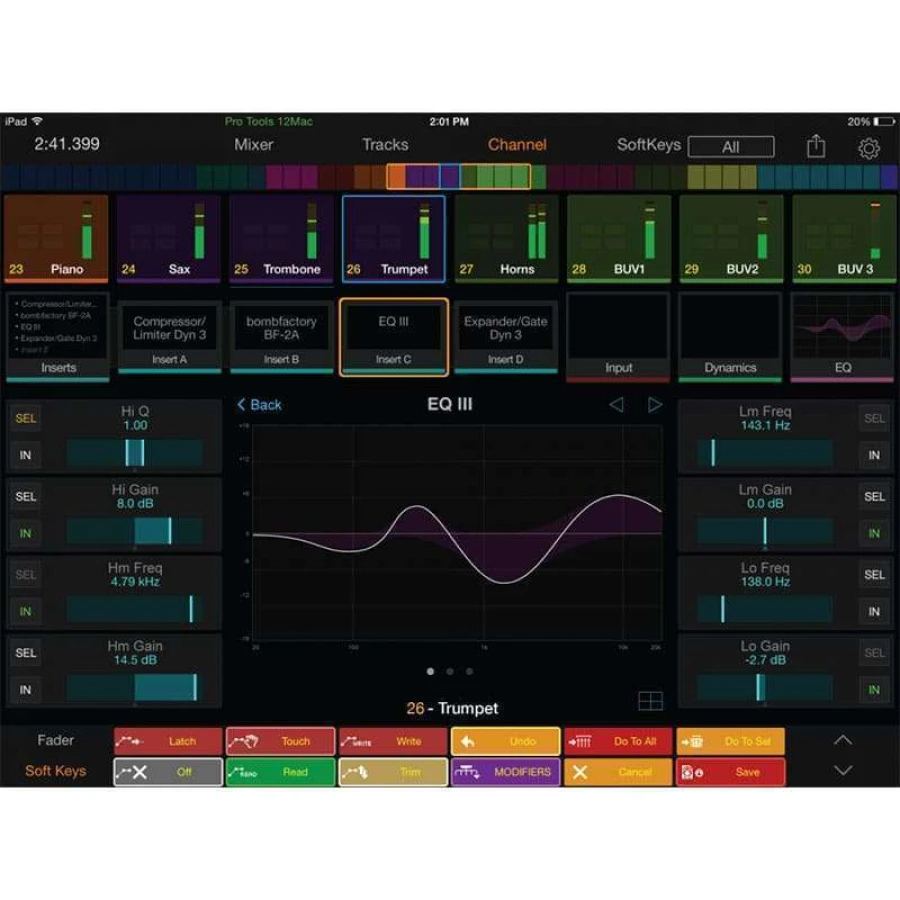
Task: Open the Dynamics tile
Action: click(730, 337)
